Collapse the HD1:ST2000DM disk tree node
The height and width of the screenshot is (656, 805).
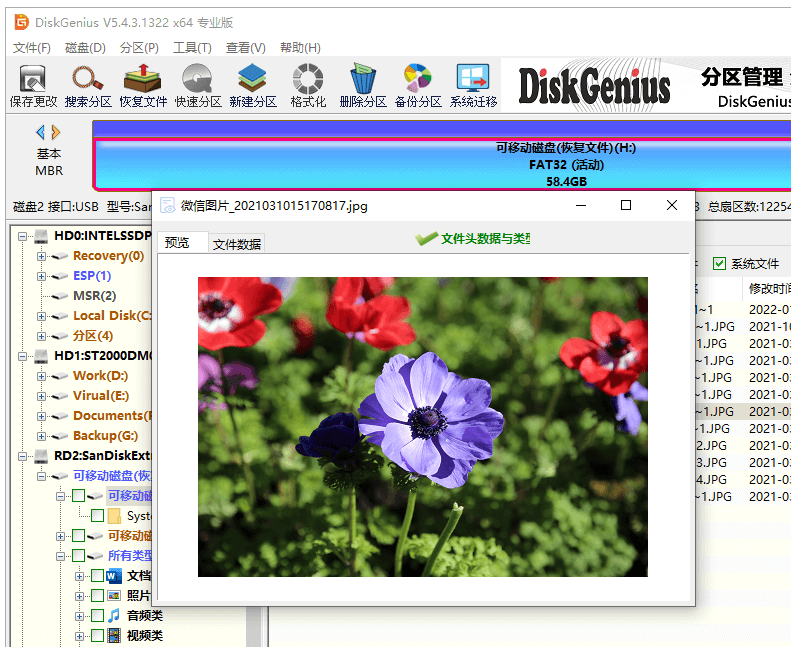point(24,356)
